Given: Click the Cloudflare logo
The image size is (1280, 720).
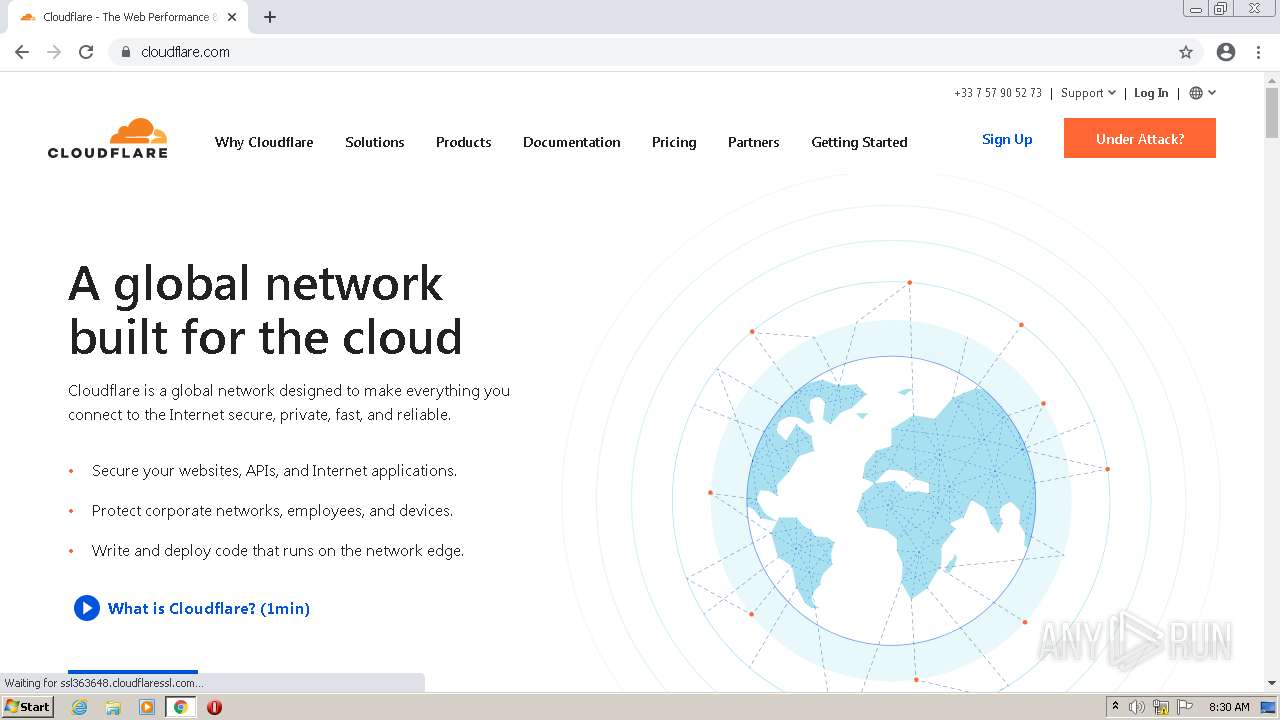Looking at the screenshot, I should coord(108,138).
